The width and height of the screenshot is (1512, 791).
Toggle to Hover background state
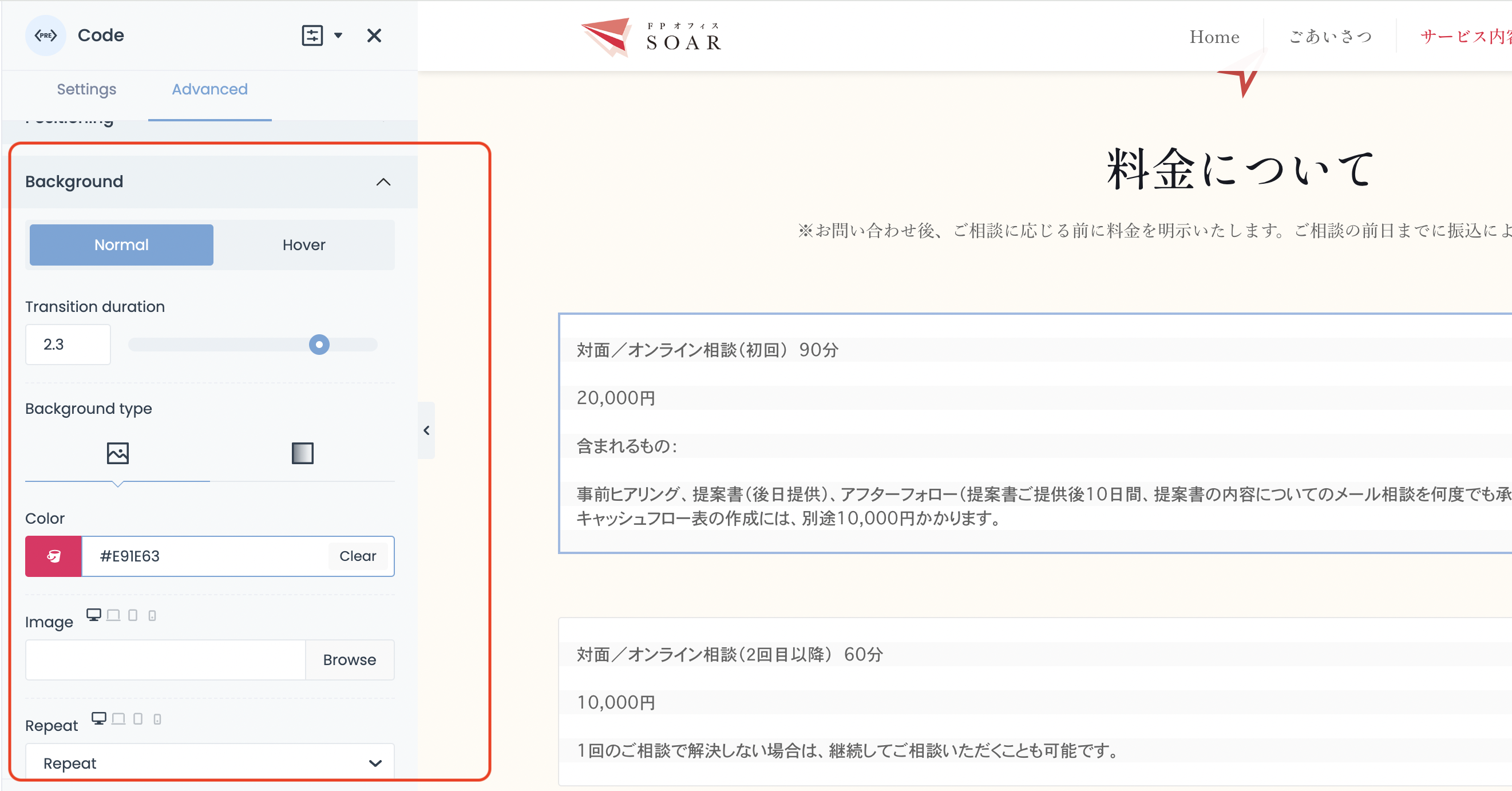pos(303,243)
